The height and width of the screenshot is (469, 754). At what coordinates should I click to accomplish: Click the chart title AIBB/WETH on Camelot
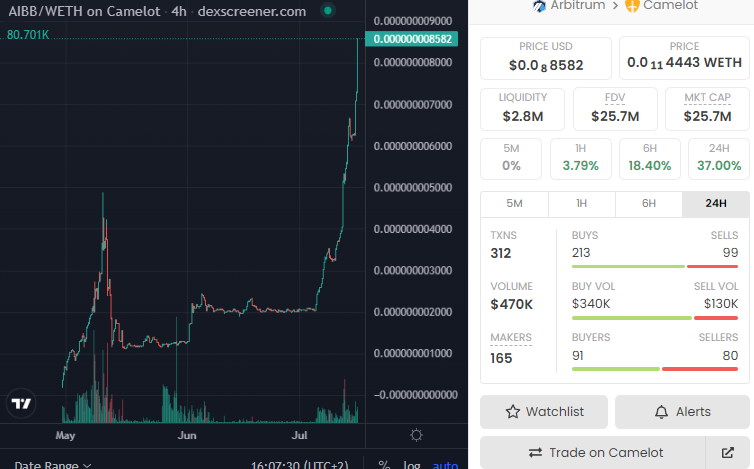coord(84,11)
